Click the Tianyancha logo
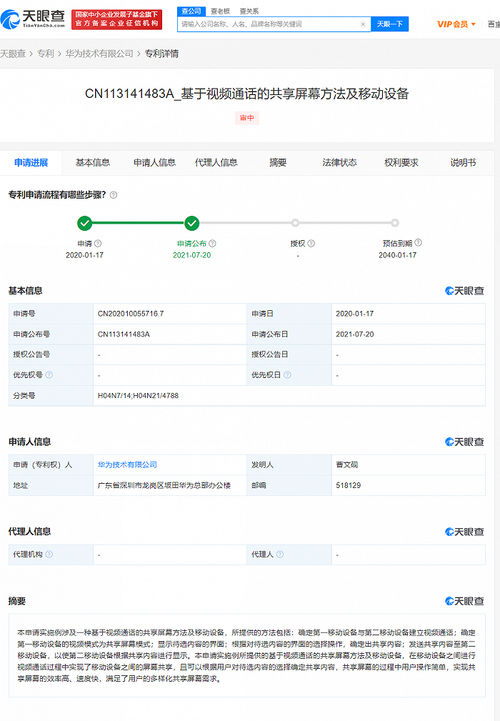 point(33,19)
